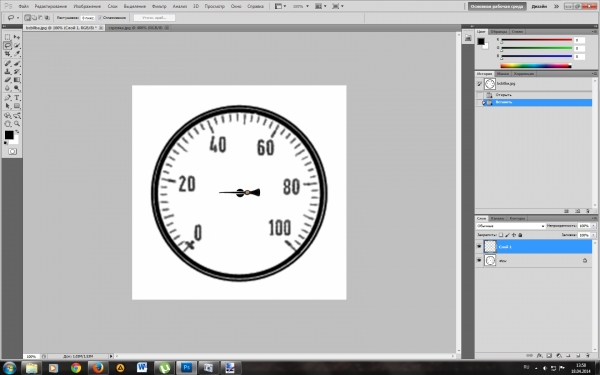Select the Hand tool
This screenshot has width=600, height=375.
coord(8,124)
